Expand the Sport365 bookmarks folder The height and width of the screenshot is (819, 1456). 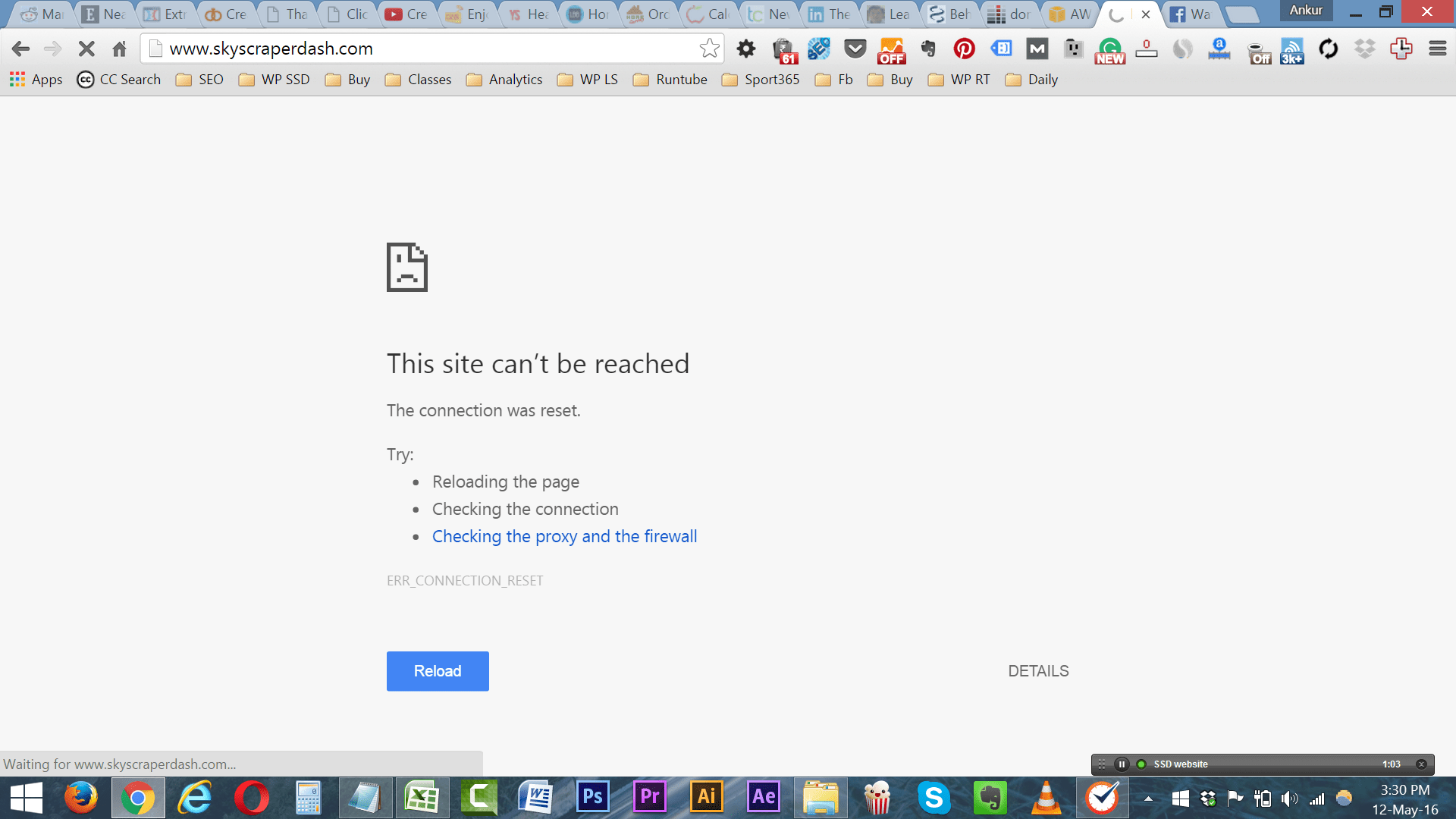tap(761, 80)
